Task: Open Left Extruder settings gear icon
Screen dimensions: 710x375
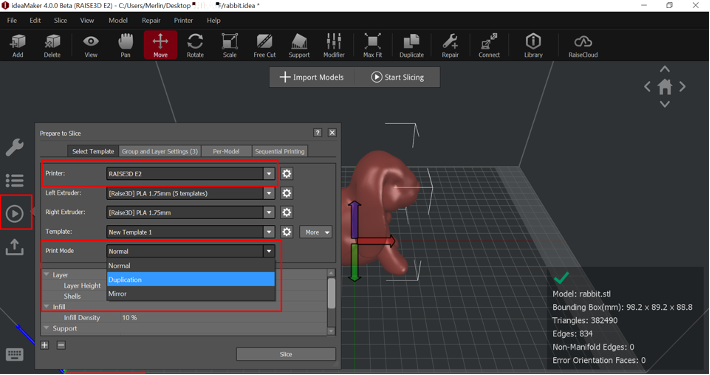Action: pyautogui.click(x=287, y=193)
